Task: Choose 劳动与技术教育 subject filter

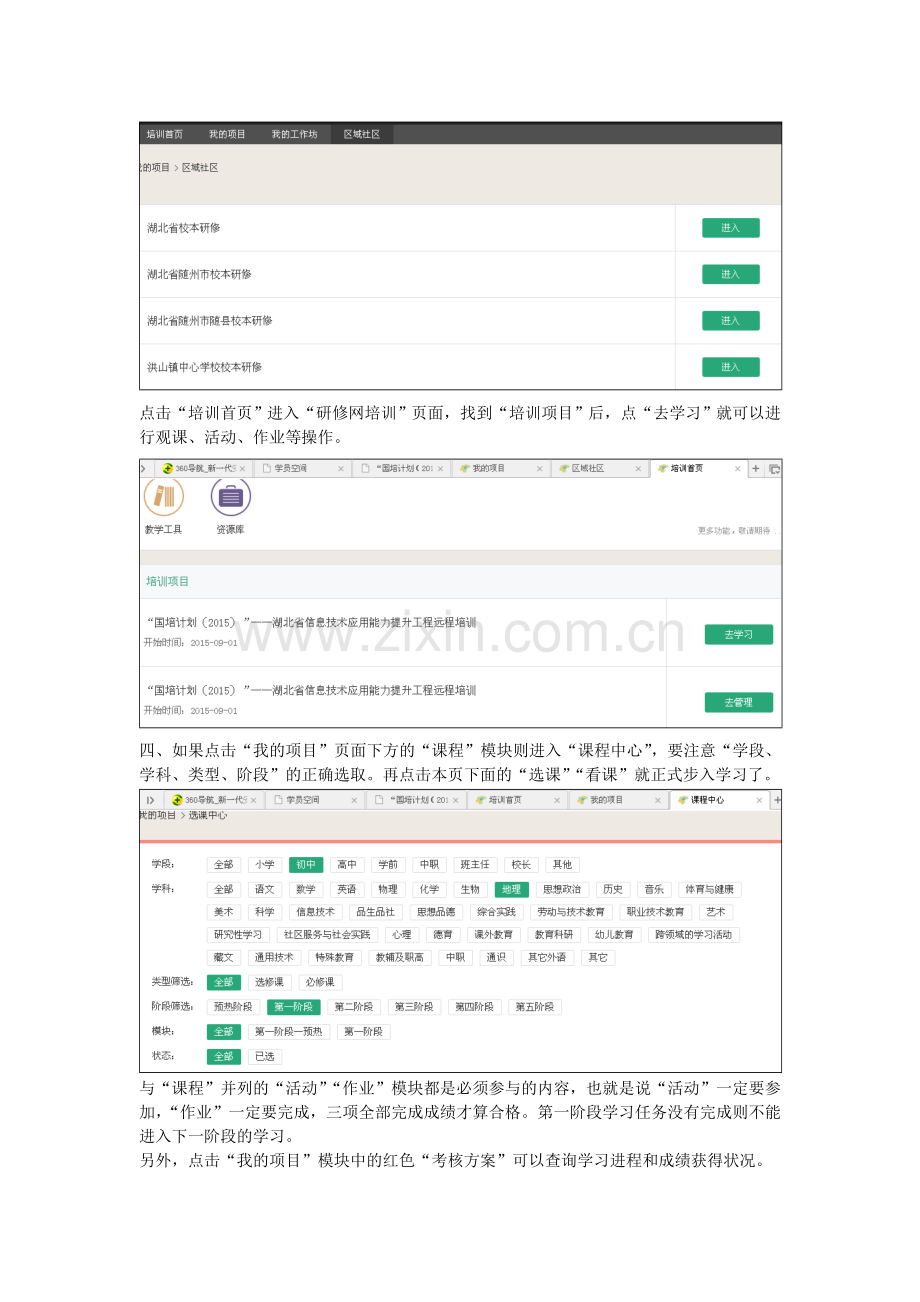Action: (571, 912)
